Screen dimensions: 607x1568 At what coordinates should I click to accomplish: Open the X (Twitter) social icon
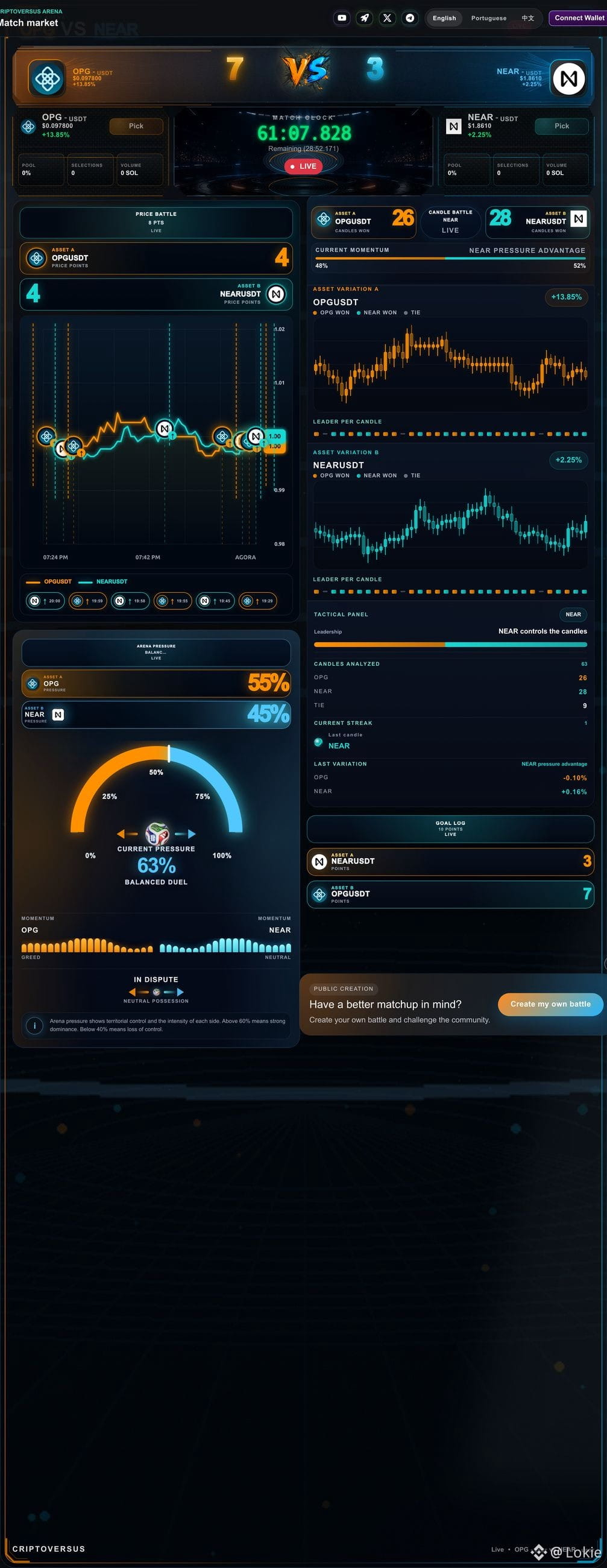click(x=387, y=17)
